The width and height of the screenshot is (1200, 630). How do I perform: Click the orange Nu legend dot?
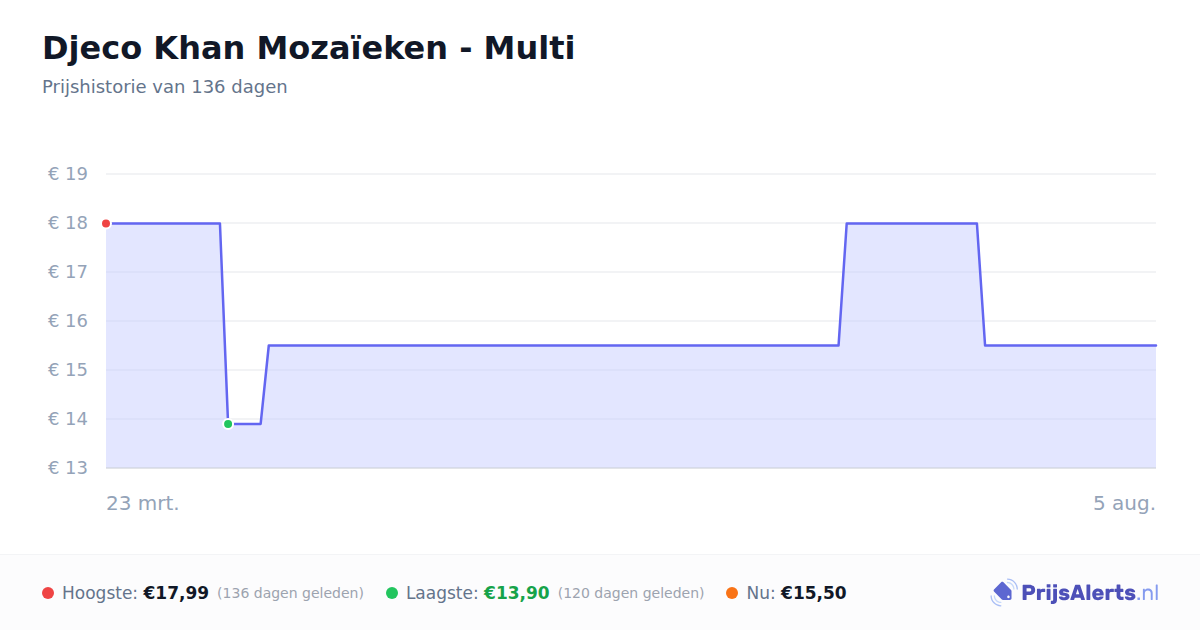click(732, 593)
